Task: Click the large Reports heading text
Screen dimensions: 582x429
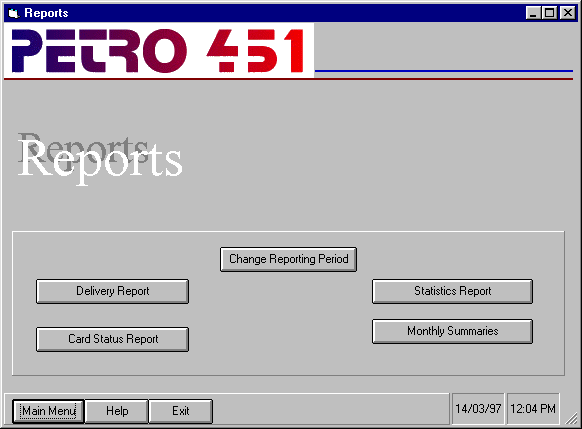Action: pos(100,158)
